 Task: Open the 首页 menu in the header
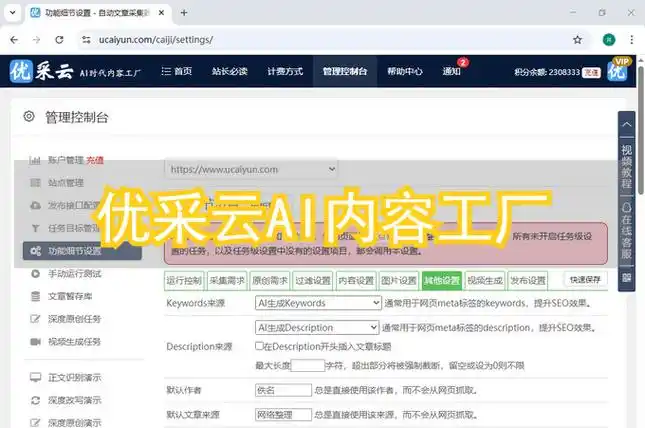coord(176,71)
